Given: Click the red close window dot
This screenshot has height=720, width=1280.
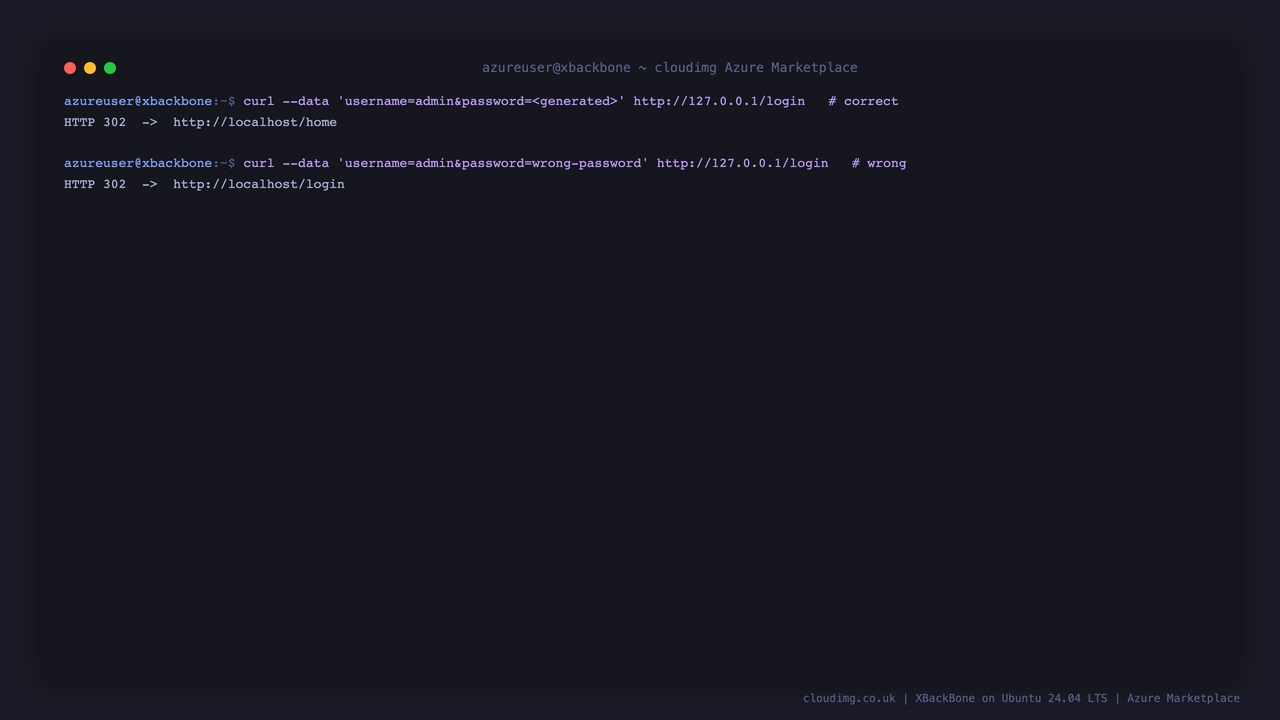Looking at the screenshot, I should point(70,68).
